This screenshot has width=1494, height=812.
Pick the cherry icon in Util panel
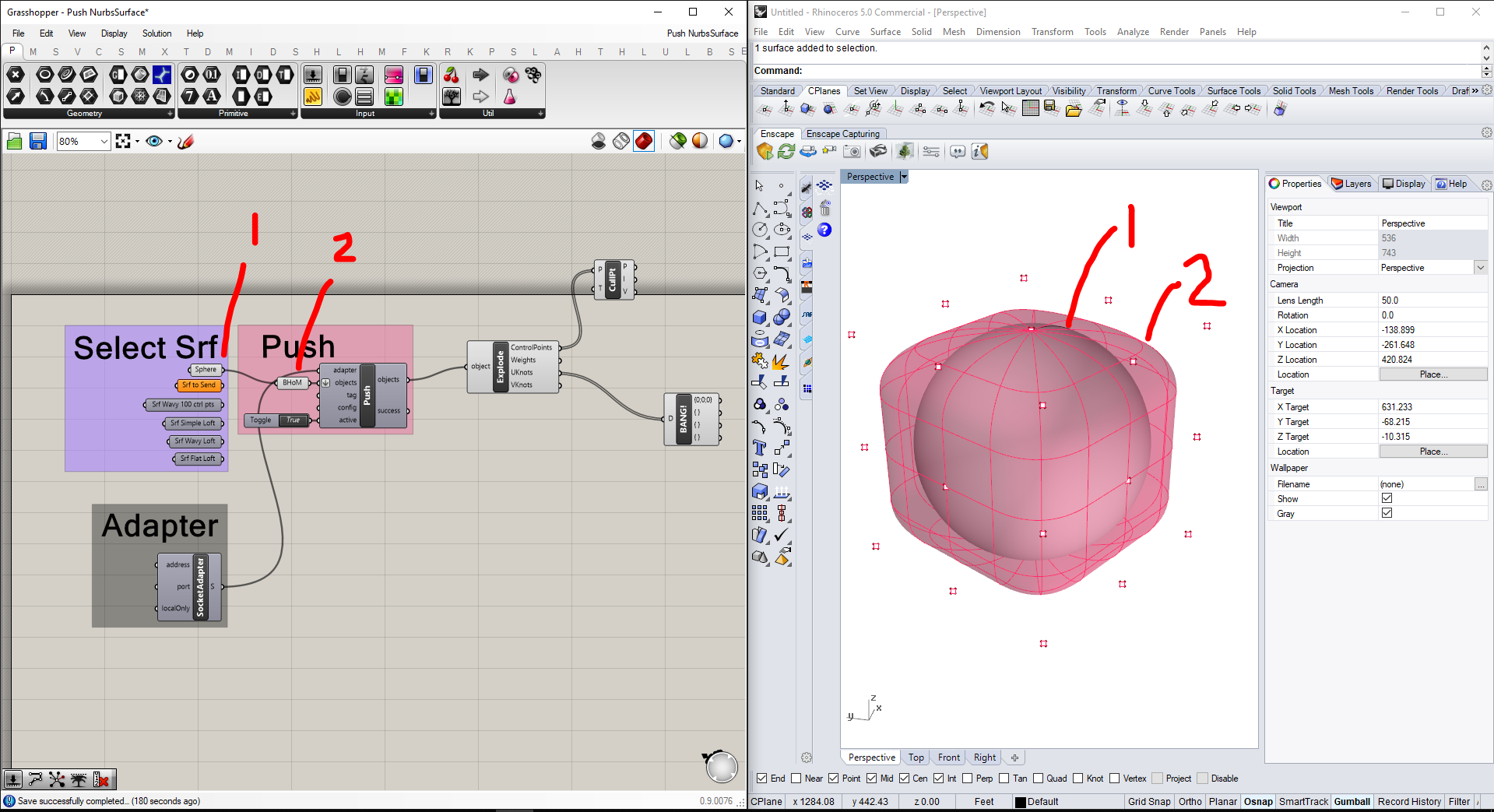452,75
